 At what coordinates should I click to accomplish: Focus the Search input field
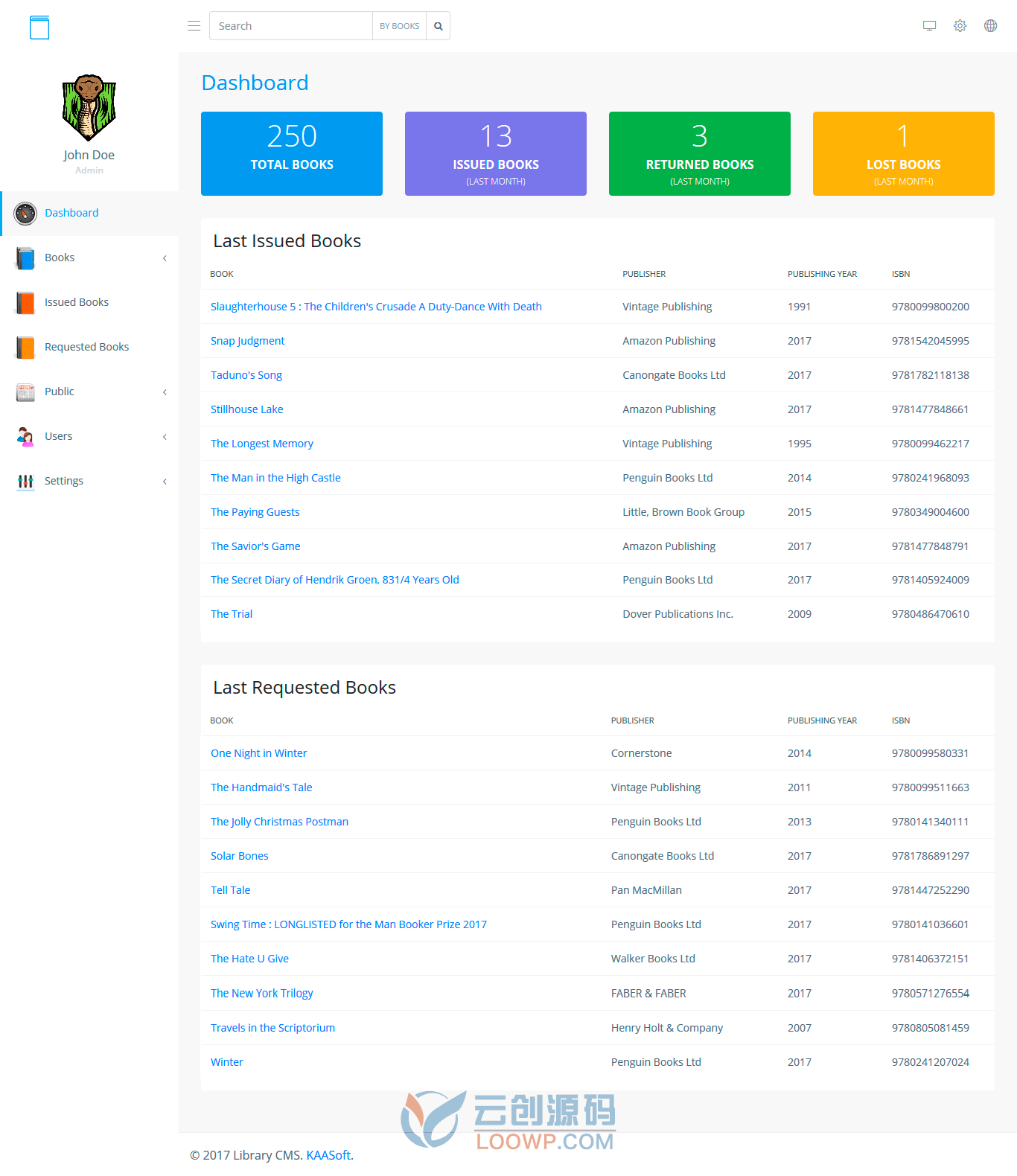coord(291,26)
